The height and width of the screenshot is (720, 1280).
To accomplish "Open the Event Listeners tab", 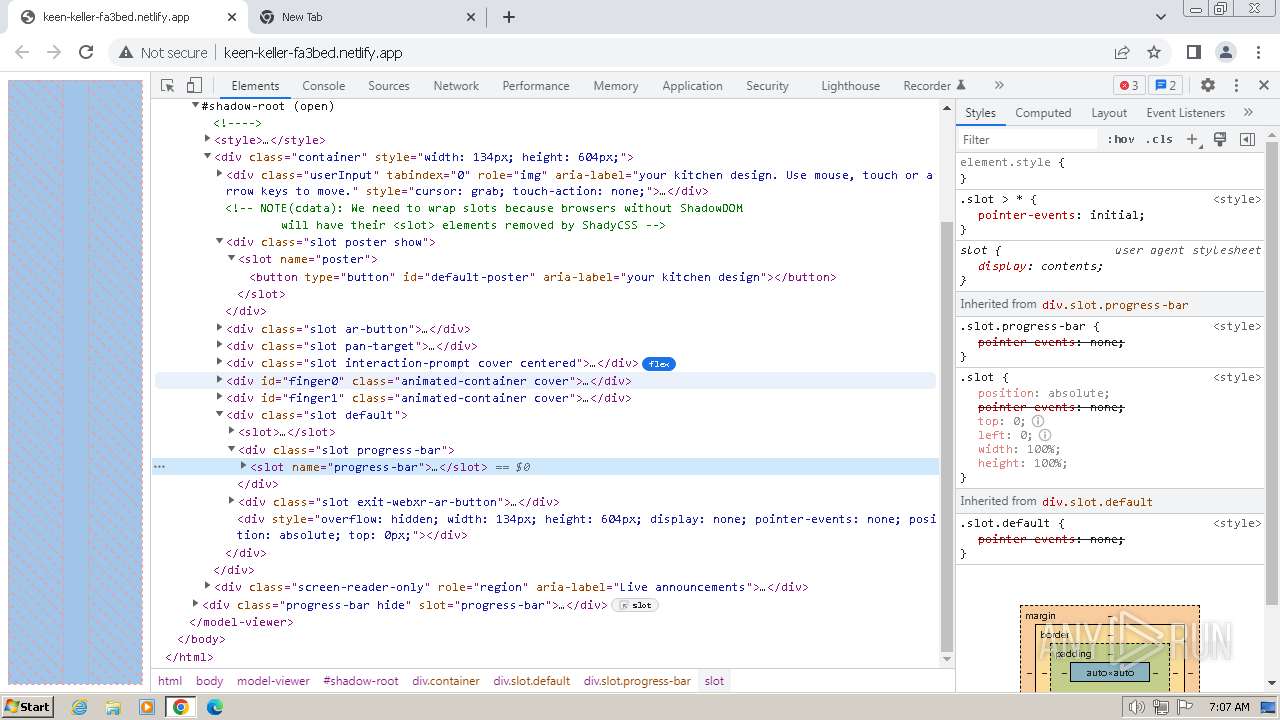I will (x=1185, y=113).
